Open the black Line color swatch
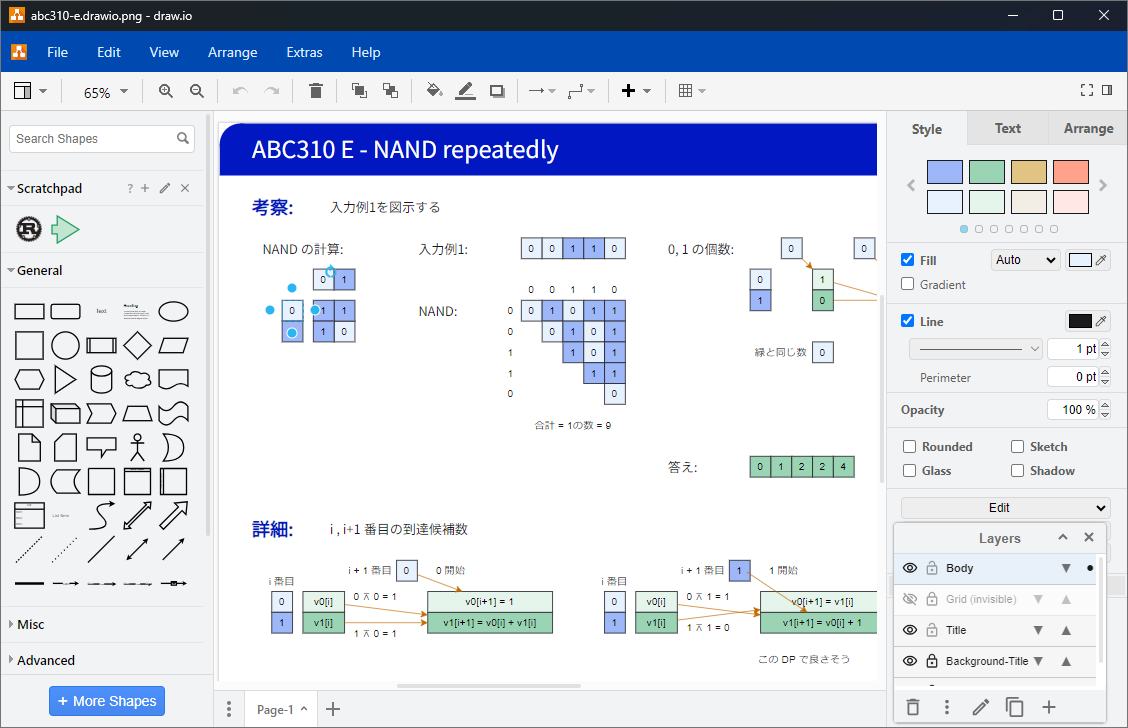 (x=1080, y=321)
